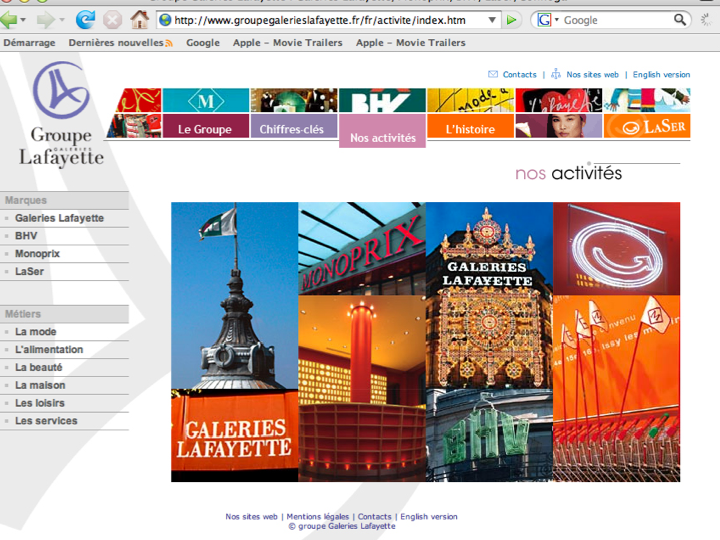Open the Forward button history dropdown
This screenshot has height=540, width=720.
61,20
